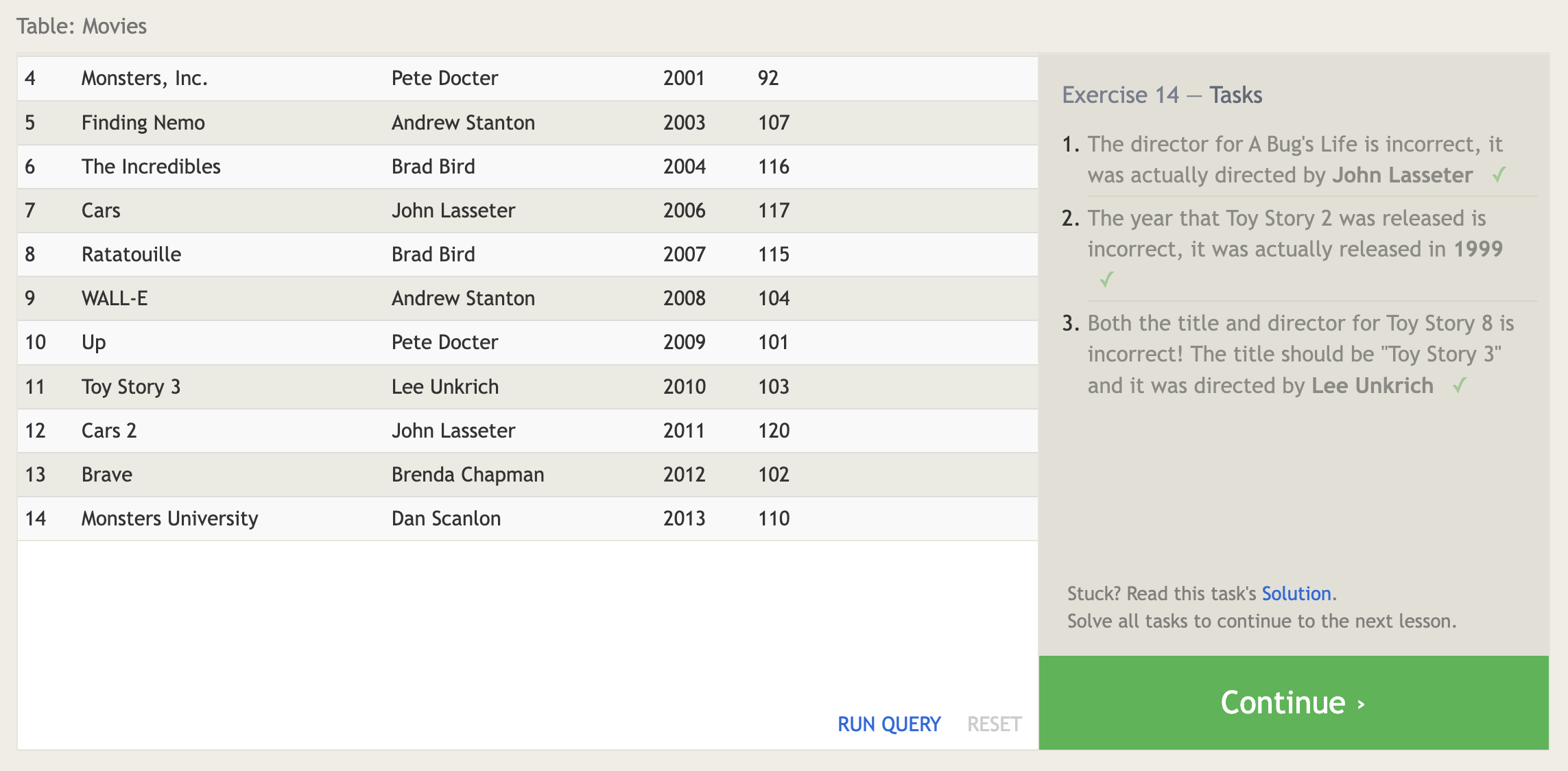This screenshot has width=1568, height=771.
Task: Click the 120 length value for Cars 2
Action: 774,431
